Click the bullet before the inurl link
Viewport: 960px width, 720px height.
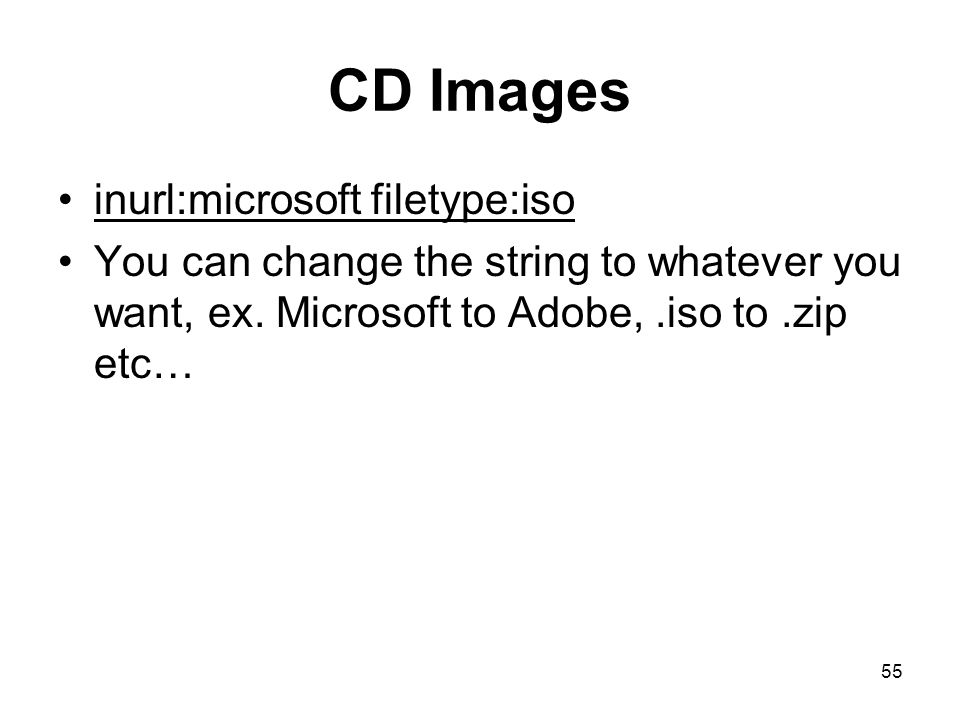pos(66,200)
